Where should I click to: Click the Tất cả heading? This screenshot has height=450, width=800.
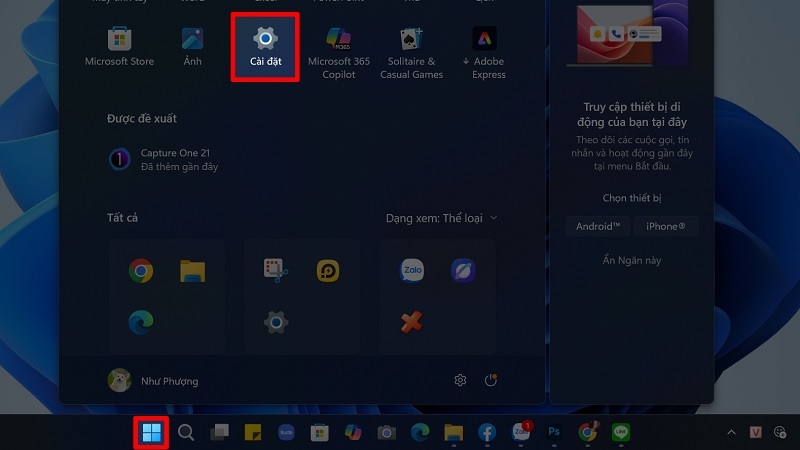point(122,218)
